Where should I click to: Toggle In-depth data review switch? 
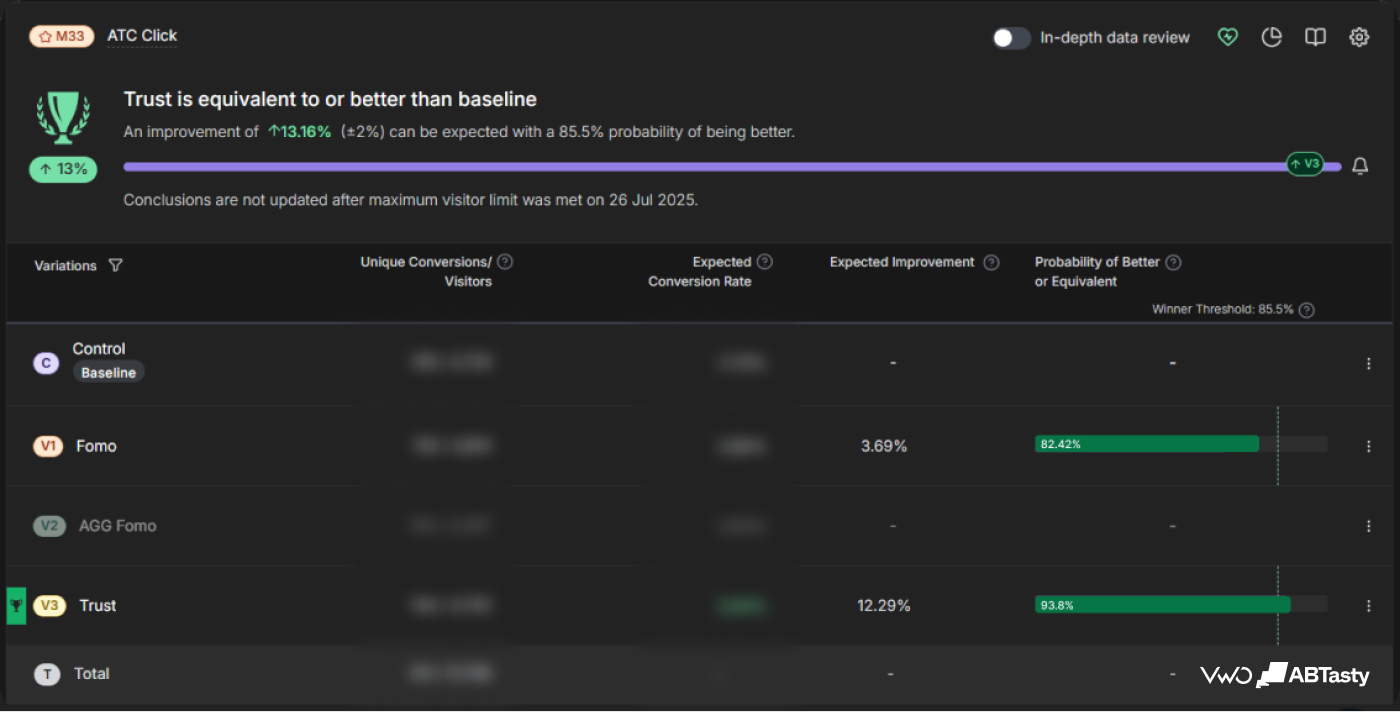tap(1011, 38)
